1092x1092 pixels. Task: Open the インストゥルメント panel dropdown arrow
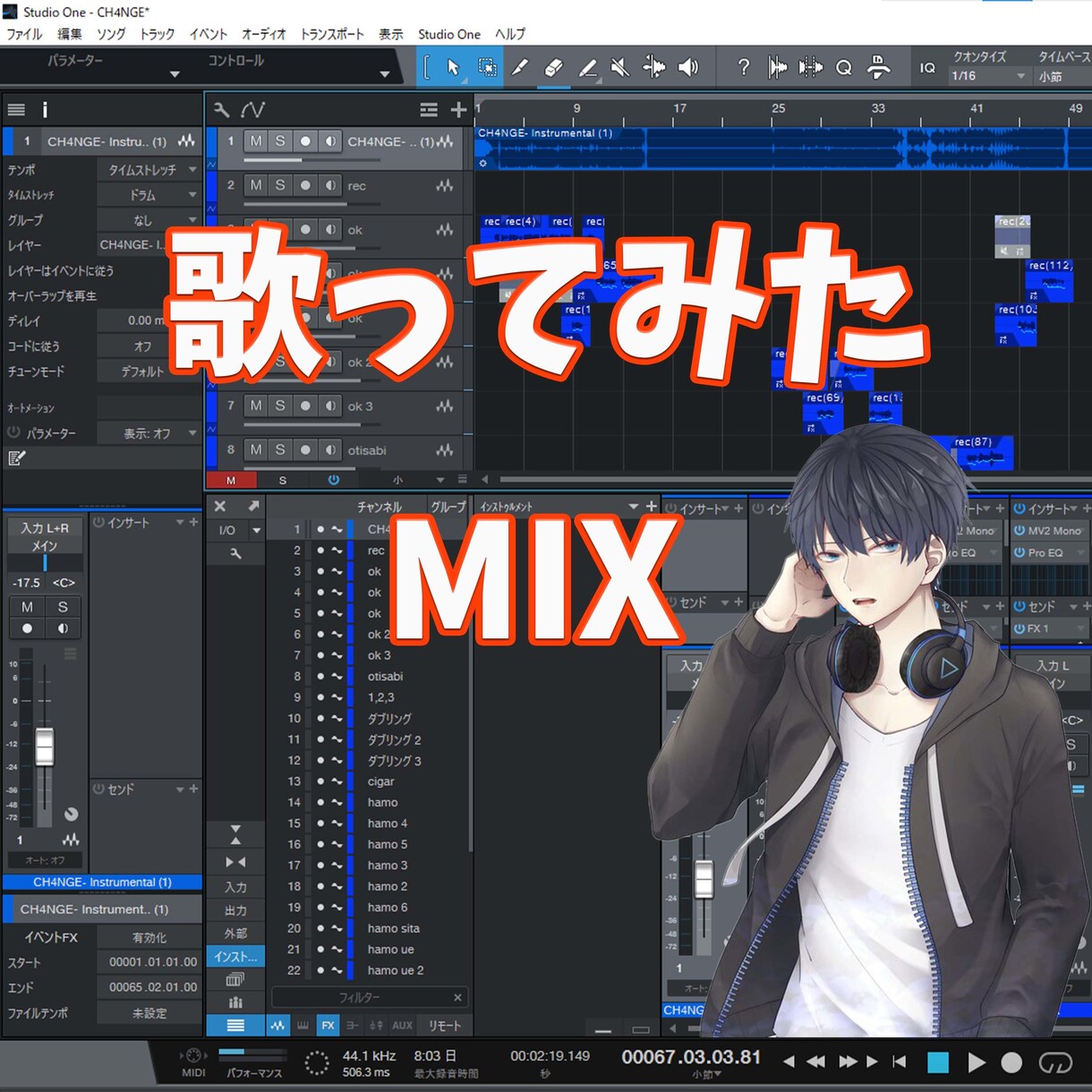634,507
